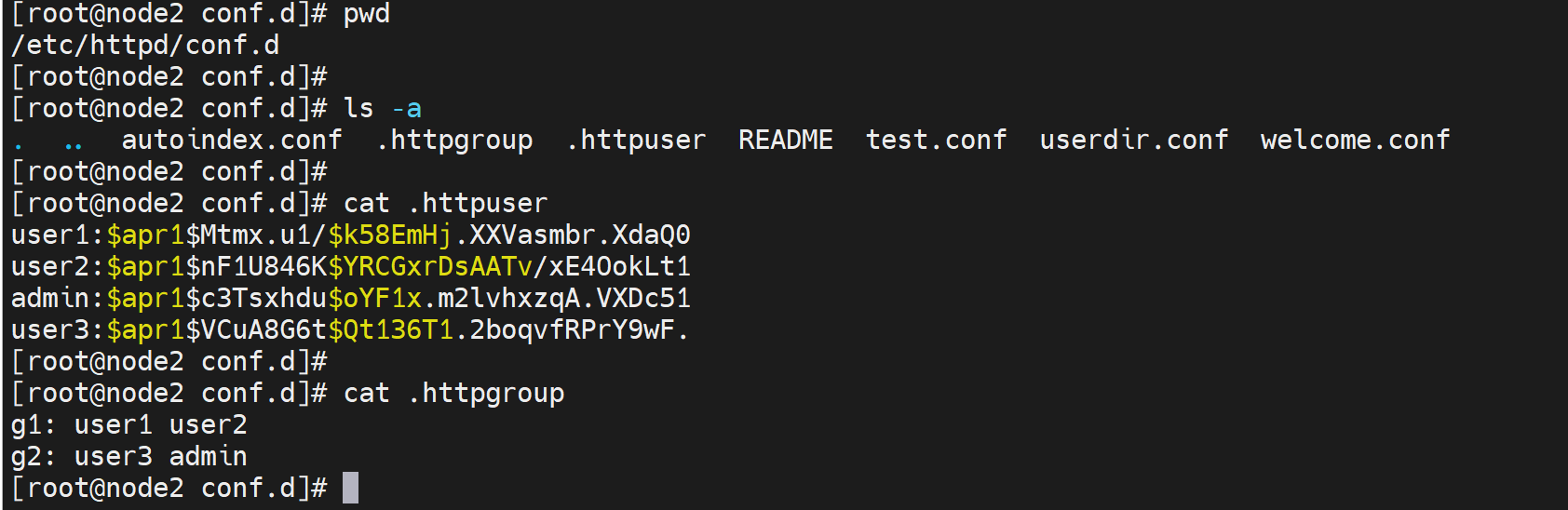Click the /etc/httpd/conf.d path output
The image size is (1568, 510).
tap(145, 46)
